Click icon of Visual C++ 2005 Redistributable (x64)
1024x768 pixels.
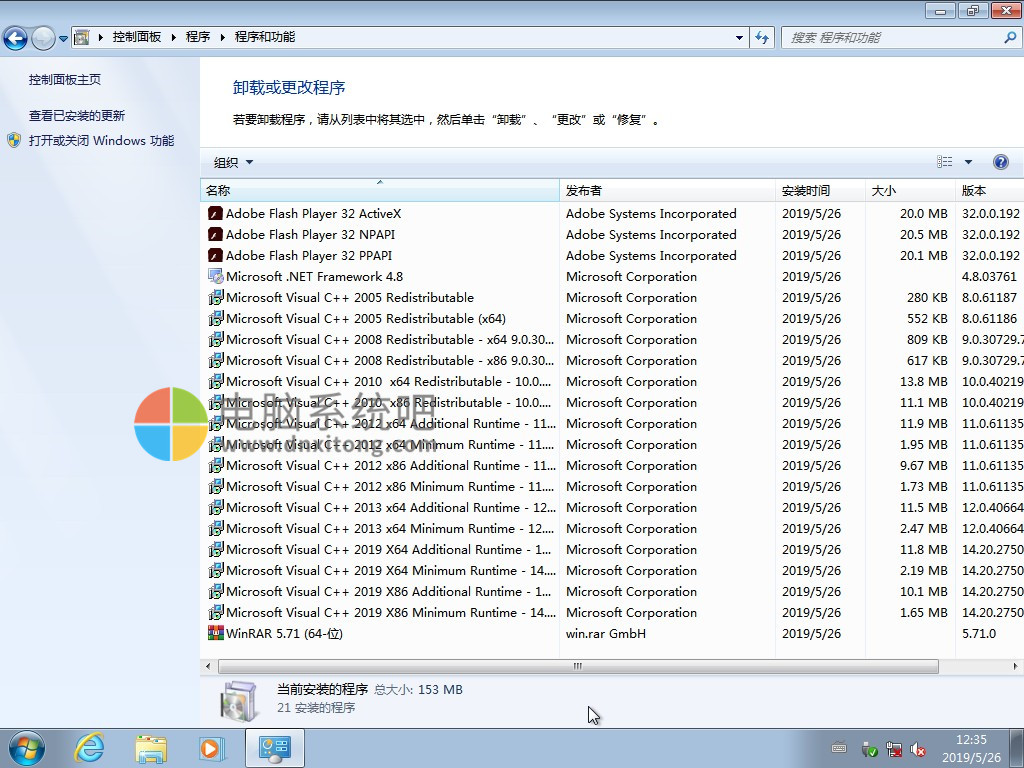tap(216, 319)
